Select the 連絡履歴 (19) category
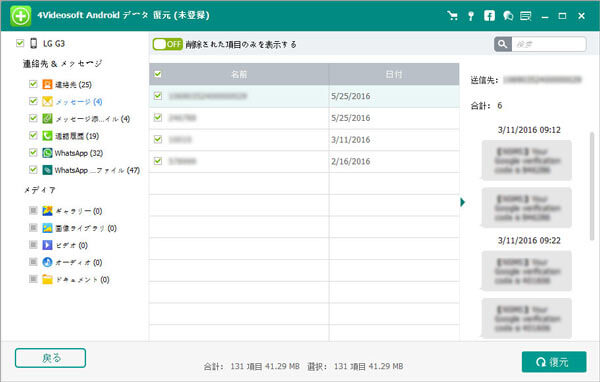This screenshot has width=600, height=382. pyautogui.click(x=77, y=136)
